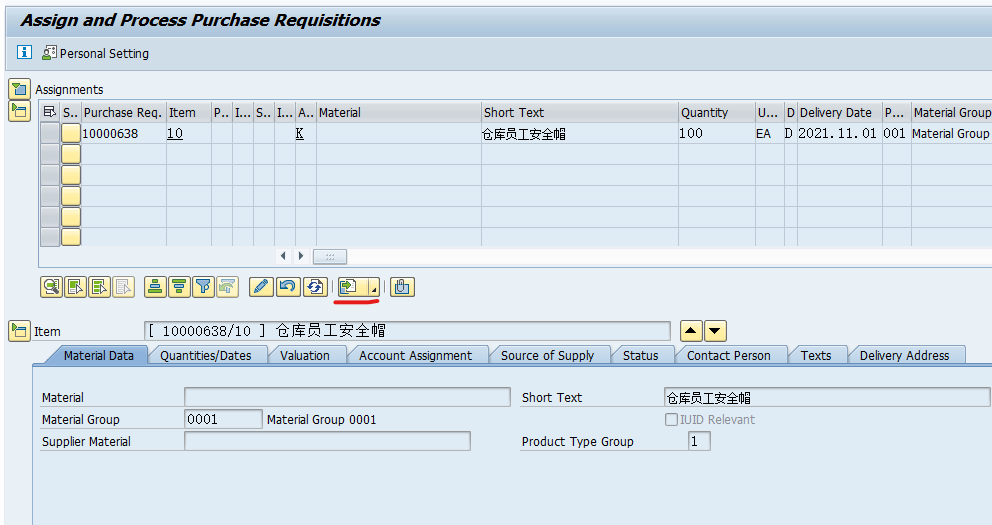Click the Purchase Req. column header
992x525 pixels.
point(124,113)
